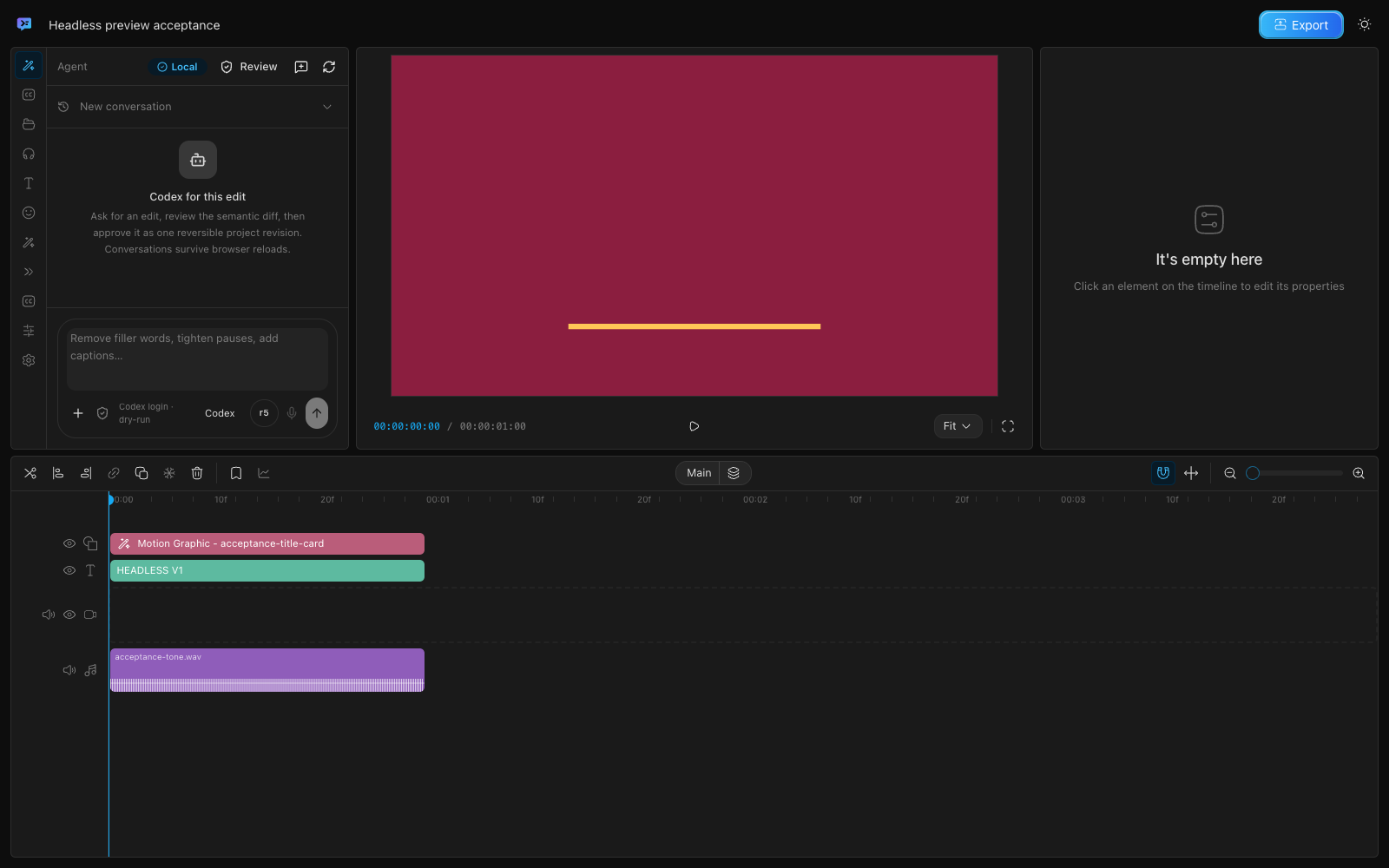The width and height of the screenshot is (1389, 868).
Task: Expand the New conversation dropdown
Action: click(197, 107)
